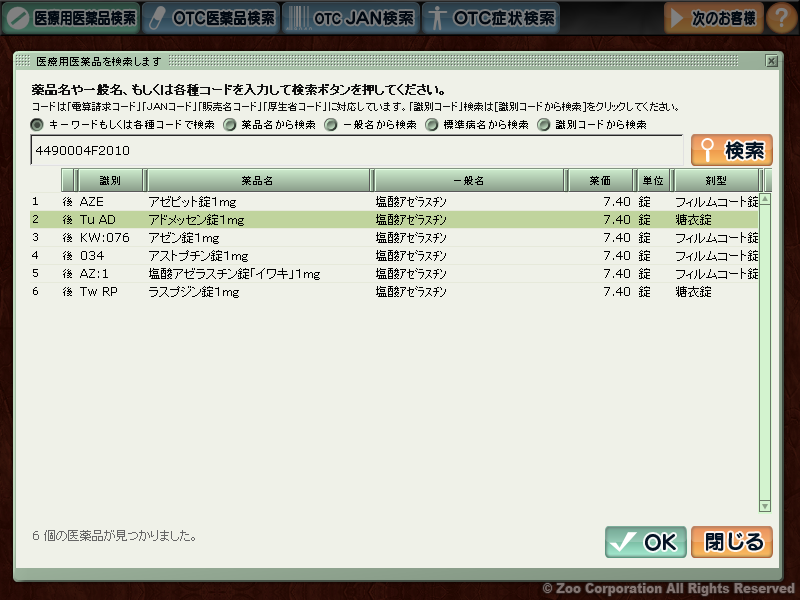The height and width of the screenshot is (600, 800).
Task: Open the OTC JAN検索 tab
Action: tap(351, 18)
